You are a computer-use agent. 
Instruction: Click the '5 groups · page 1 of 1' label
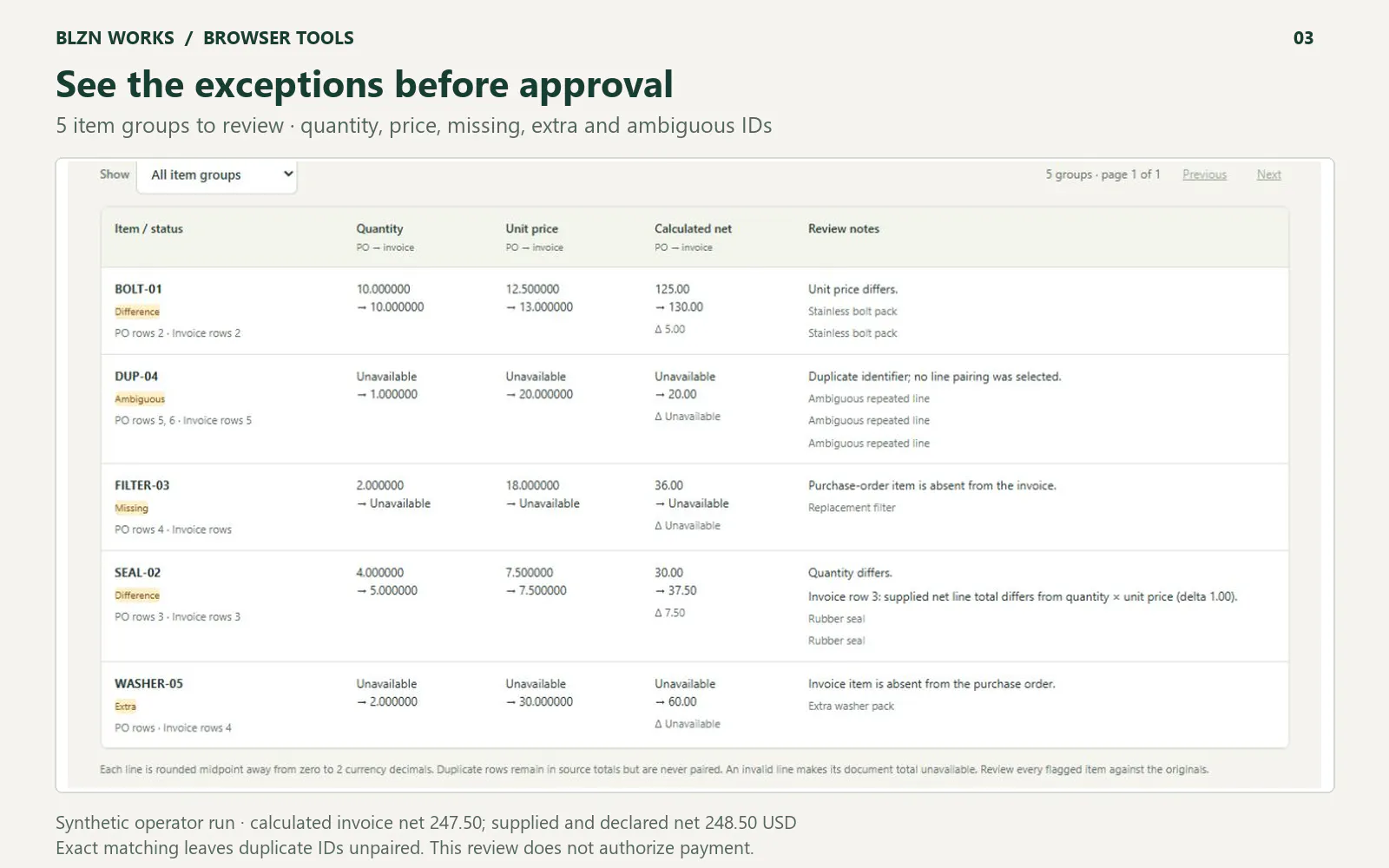(1103, 174)
